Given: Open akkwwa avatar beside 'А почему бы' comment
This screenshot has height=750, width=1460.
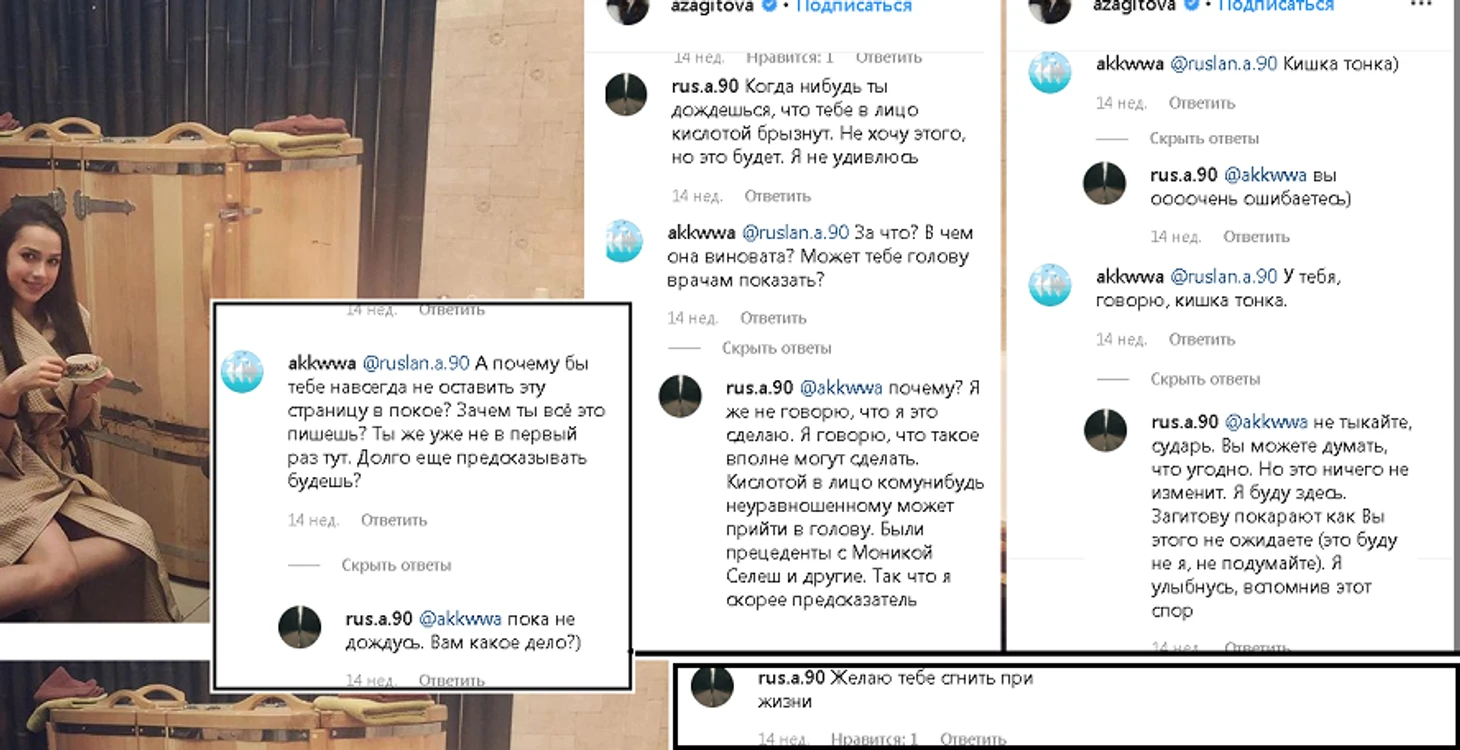Looking at the screenshot, I should (241, 371).
